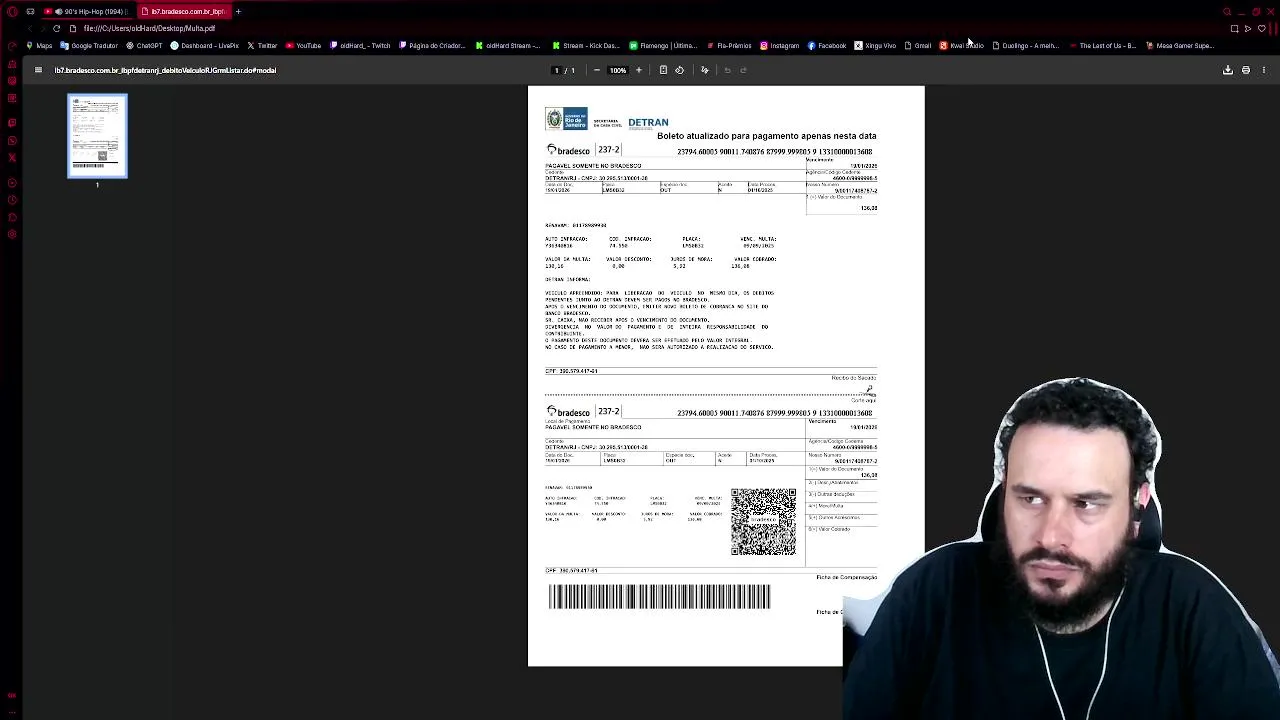Click the snapshot icon in address bar

pos(1235,28)
